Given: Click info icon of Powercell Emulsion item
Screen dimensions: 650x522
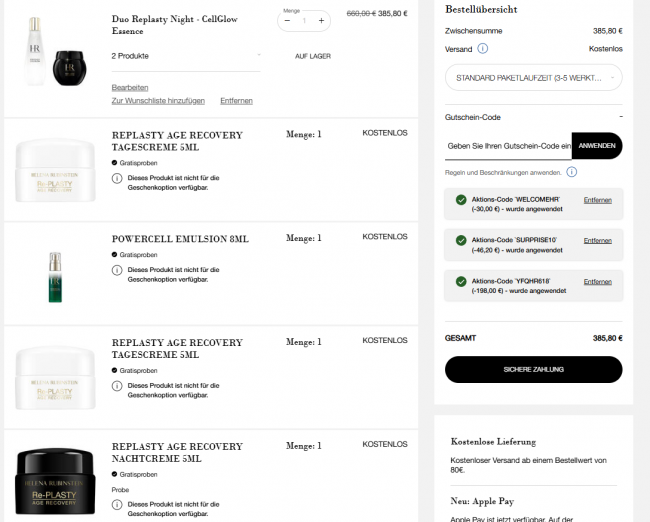Looking at the screenshot, I should click(117, 270).
